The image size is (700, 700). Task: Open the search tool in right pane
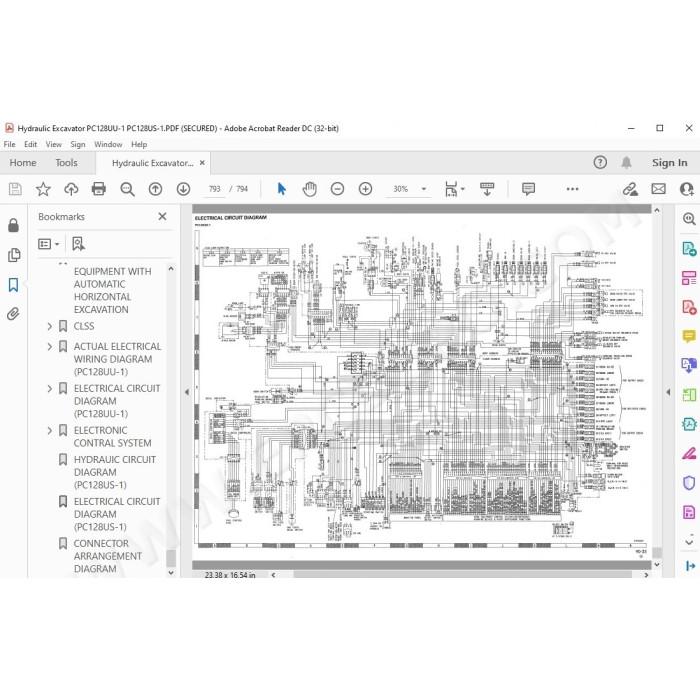689,219
